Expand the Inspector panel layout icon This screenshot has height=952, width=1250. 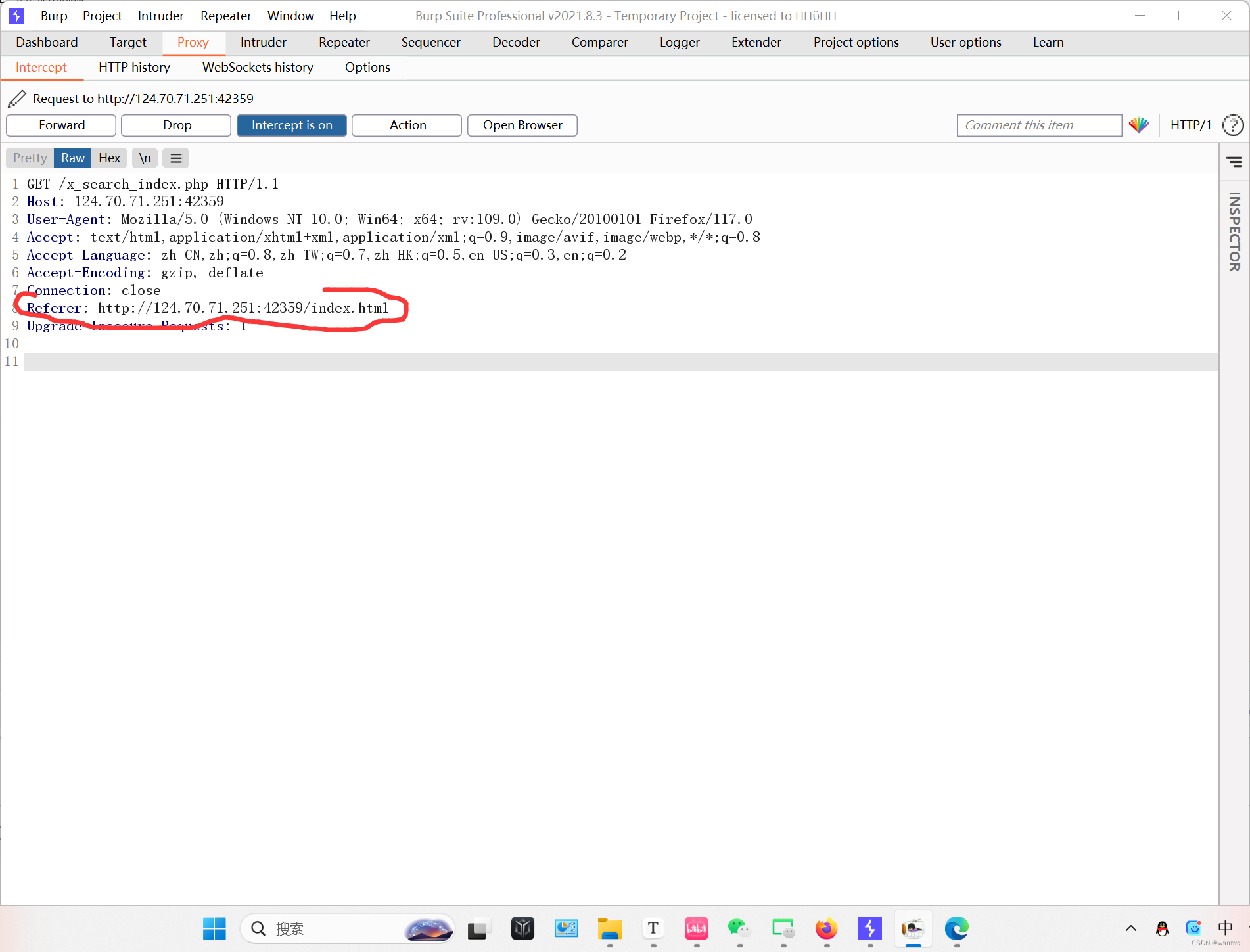tap(1234, 161)
